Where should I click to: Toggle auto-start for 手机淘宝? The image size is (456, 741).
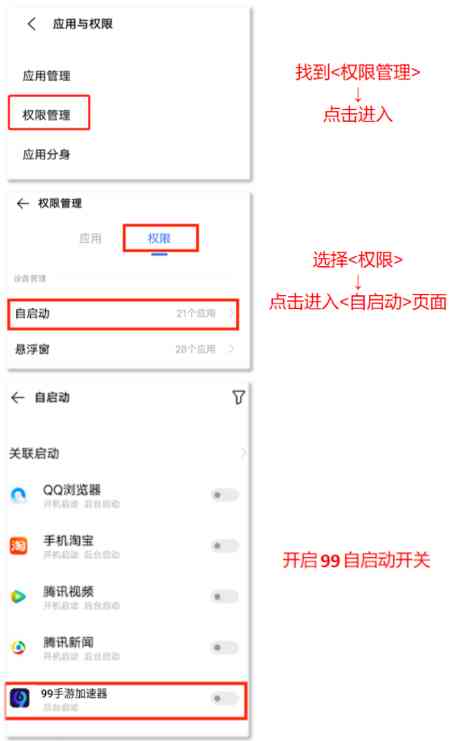224,546
